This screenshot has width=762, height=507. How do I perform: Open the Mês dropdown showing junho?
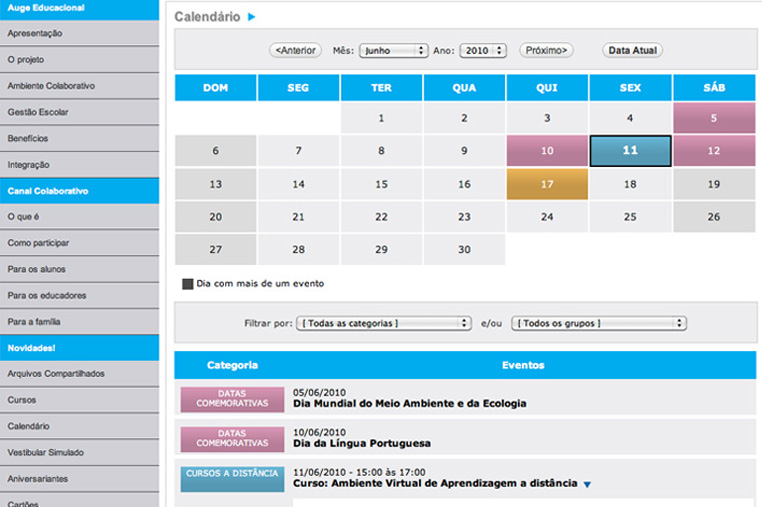(393, 50)
